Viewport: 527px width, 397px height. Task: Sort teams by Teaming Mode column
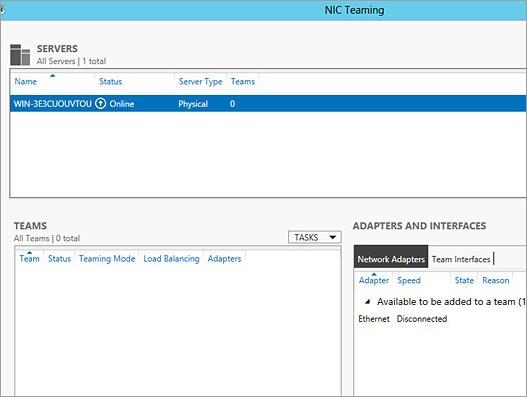coord(107,259)
